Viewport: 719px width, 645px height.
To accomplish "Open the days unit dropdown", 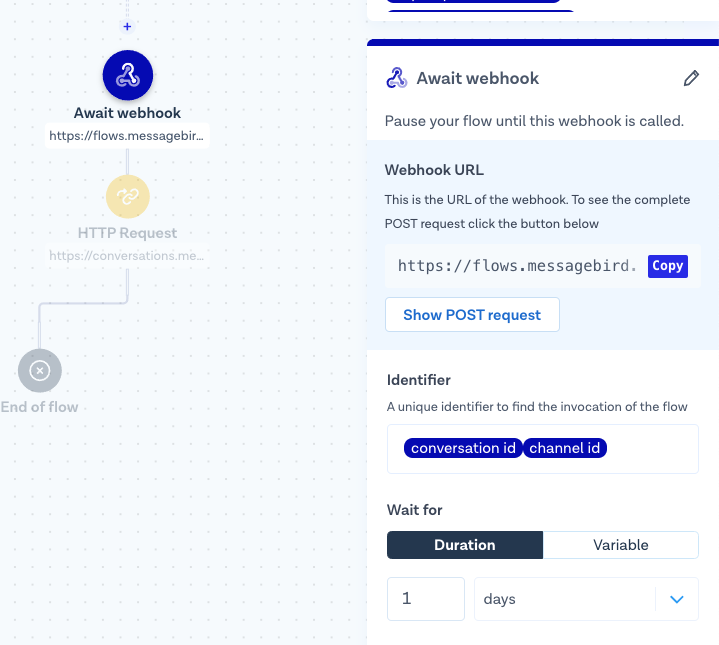I will pyautogui.click(x=564, y=599).
